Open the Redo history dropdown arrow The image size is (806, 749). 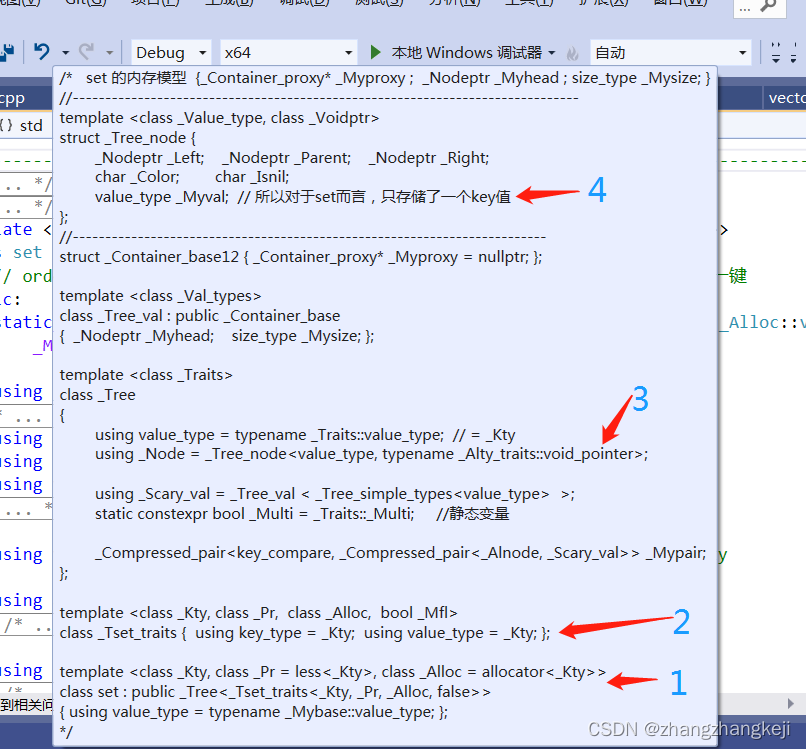[x=109, y=52]
